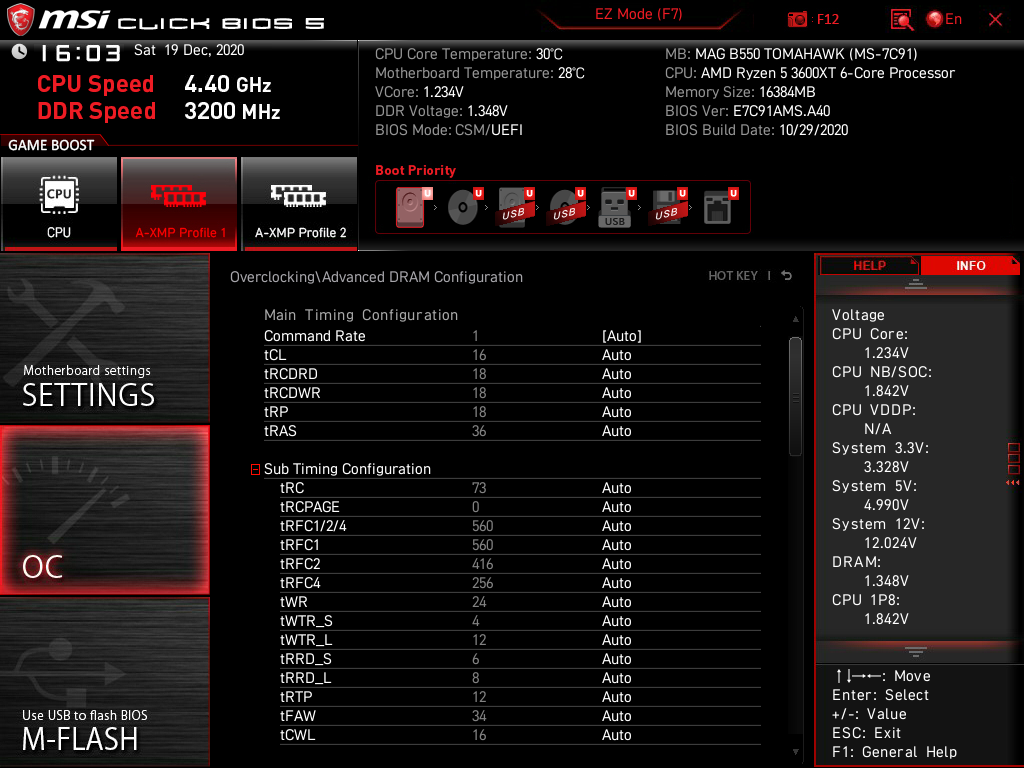
Task: Select the hard disk boot priority icon
Action: click(411, 207)
